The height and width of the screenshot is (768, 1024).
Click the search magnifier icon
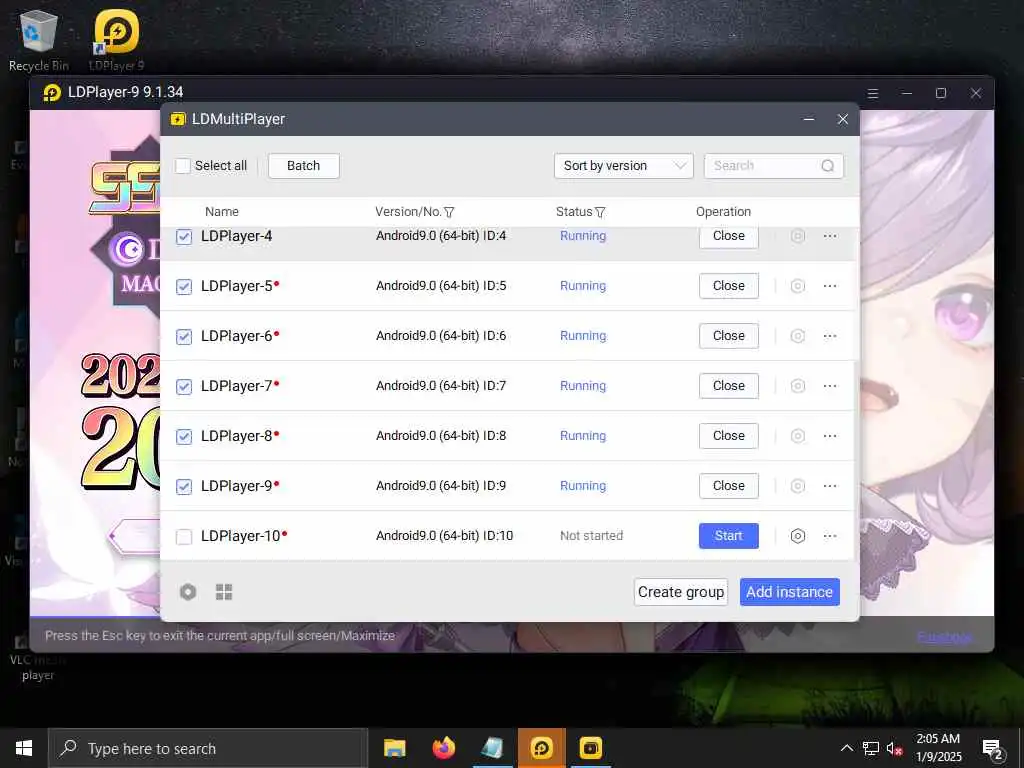[827, 166]
